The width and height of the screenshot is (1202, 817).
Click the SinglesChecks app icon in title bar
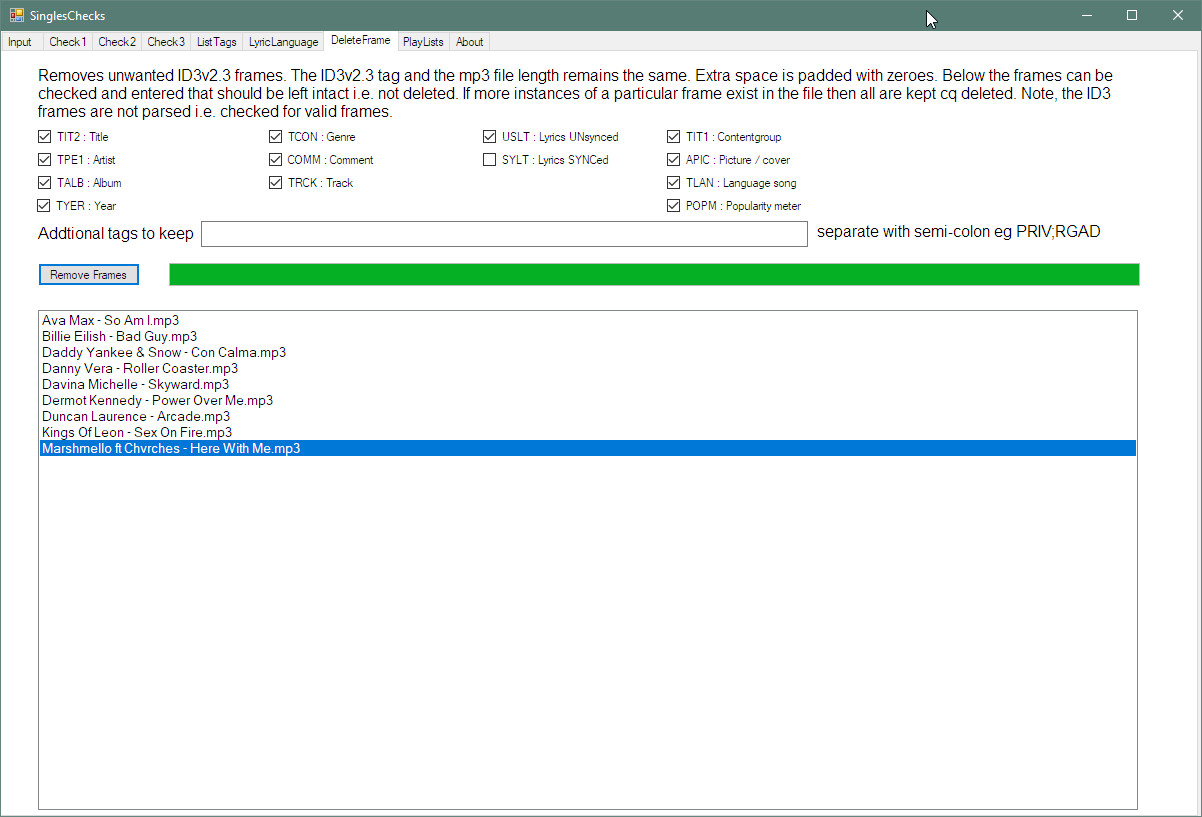(16, 15)
